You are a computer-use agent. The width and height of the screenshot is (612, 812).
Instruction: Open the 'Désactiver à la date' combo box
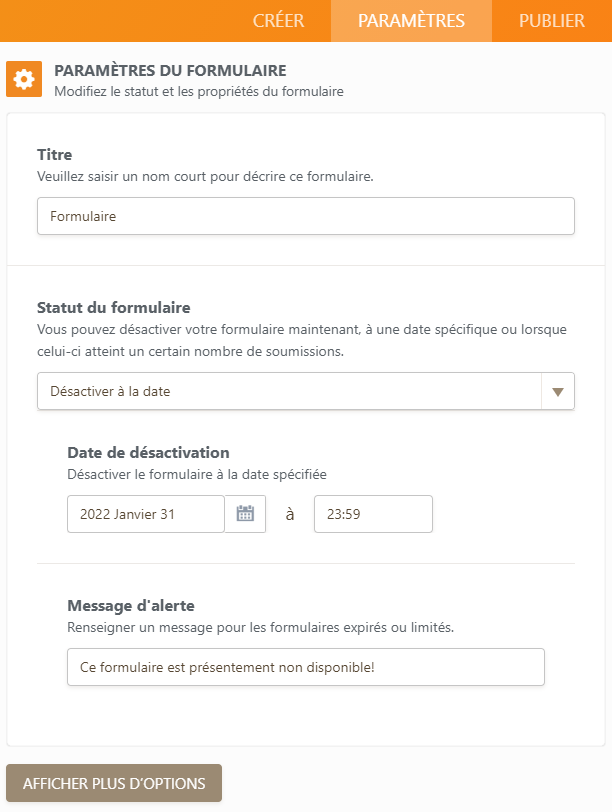[289, 391]
